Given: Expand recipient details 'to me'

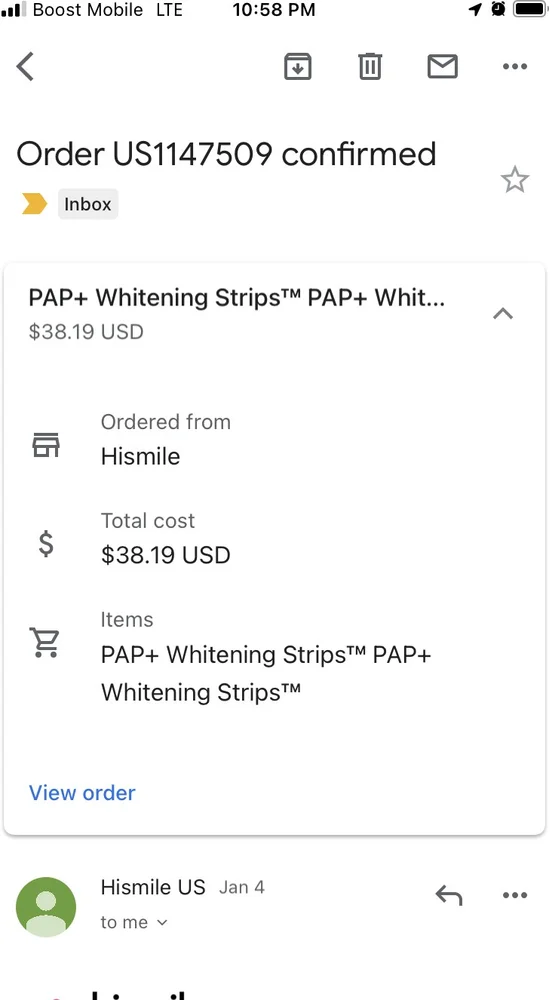Looking at the screenshot, I should point(134,922).
